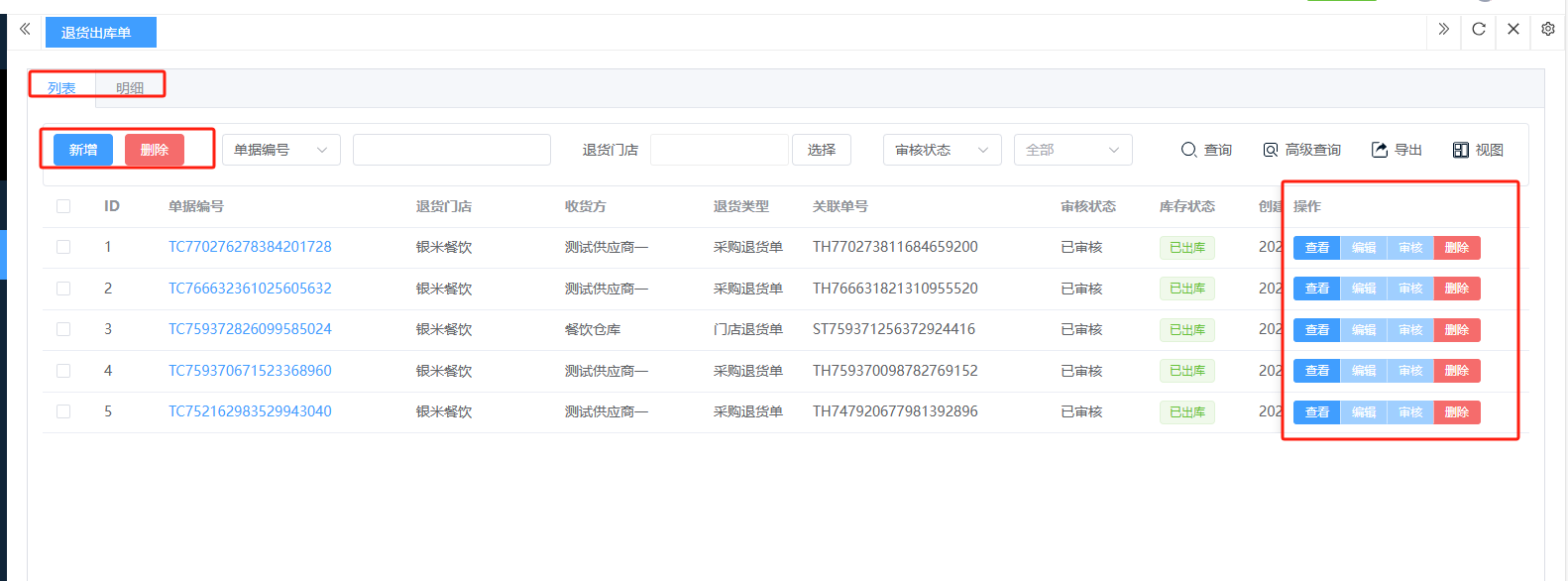The width and height of the screenshot is (1568, 581).
Task: Click the 导出 export icon button
Action: [x=1397, y=150]
